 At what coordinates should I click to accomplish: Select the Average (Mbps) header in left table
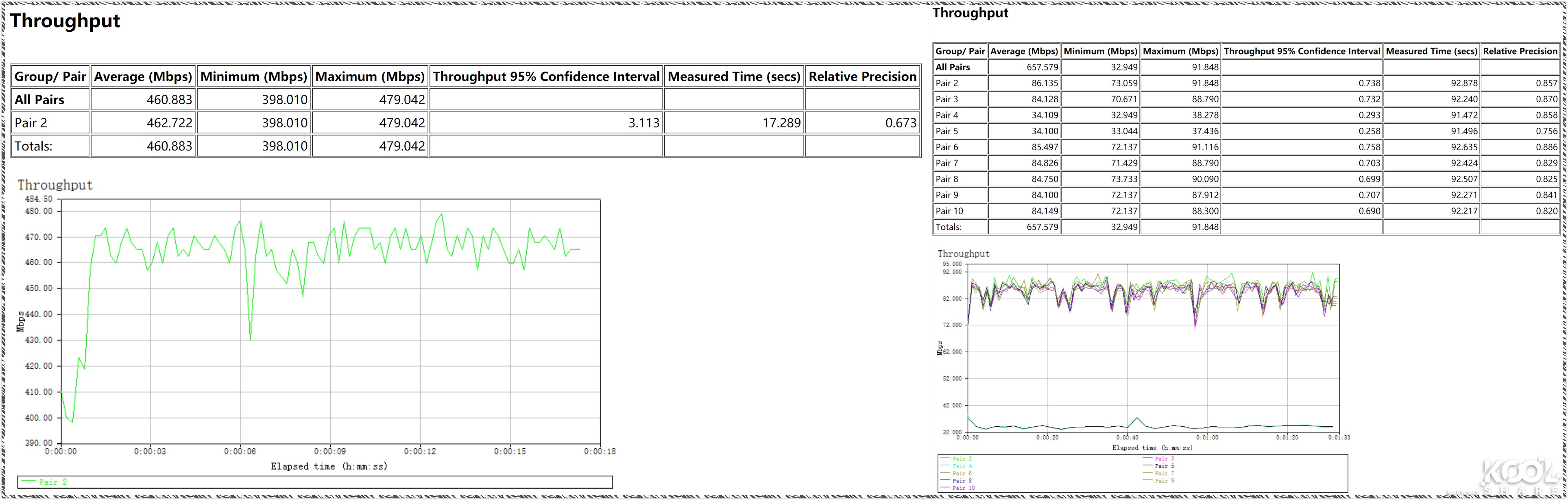tap(143, 77)
